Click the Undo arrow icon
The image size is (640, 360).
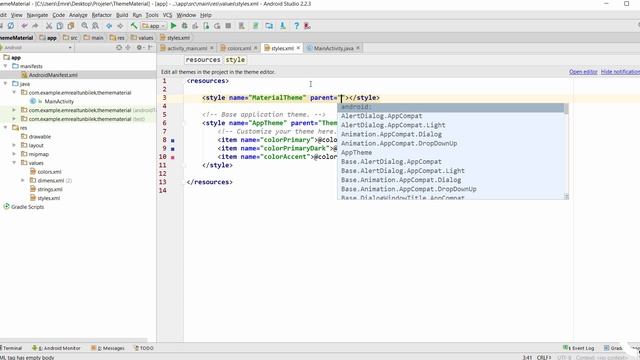pyautogui.click(x=24, y=26)
